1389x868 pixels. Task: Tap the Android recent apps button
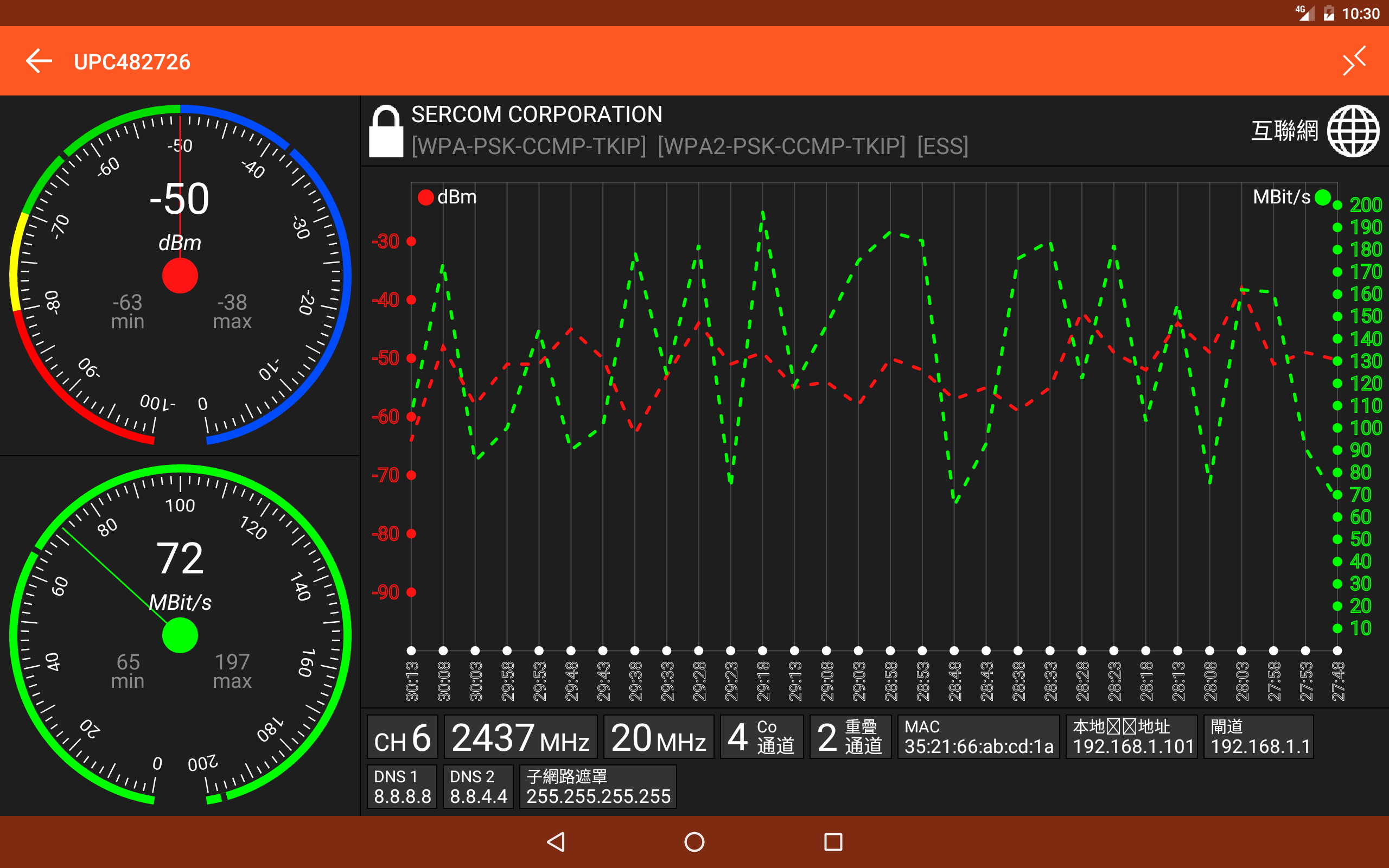click(x=833, y=841)
